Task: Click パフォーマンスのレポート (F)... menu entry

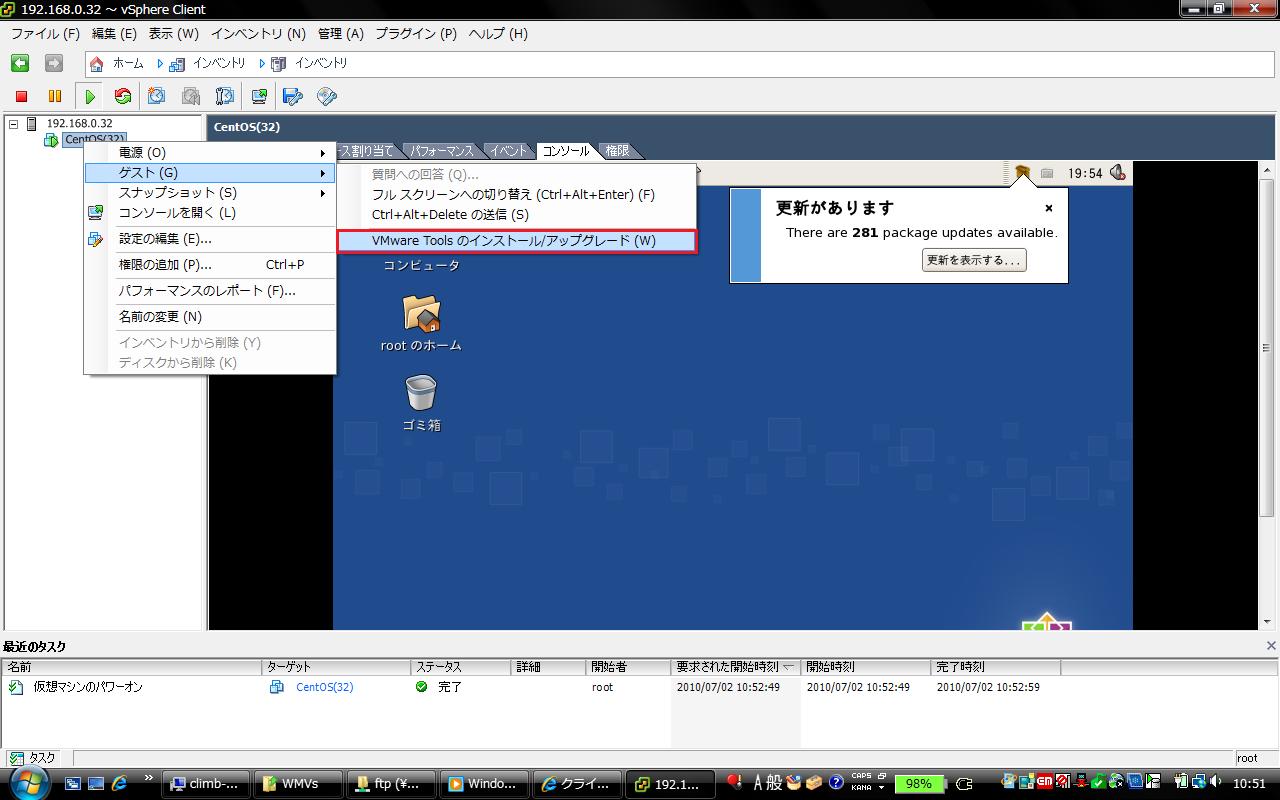Action: coord(210,291)
